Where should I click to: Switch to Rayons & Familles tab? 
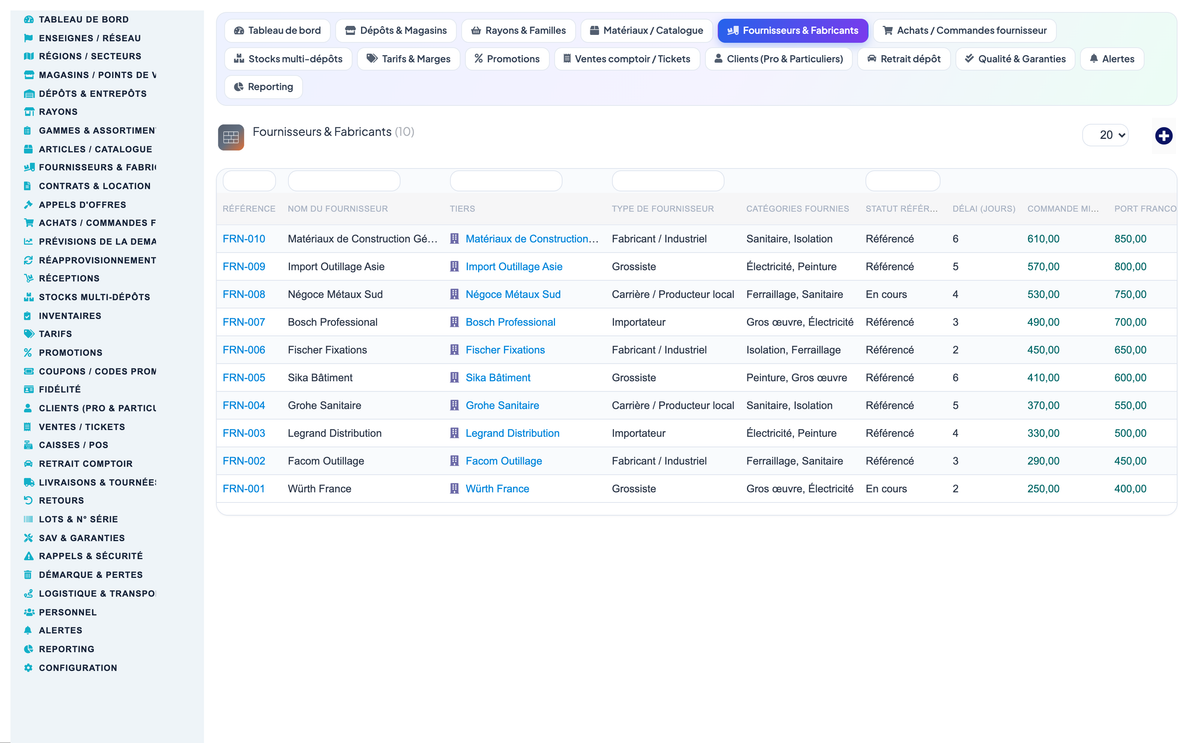[518, 31]
